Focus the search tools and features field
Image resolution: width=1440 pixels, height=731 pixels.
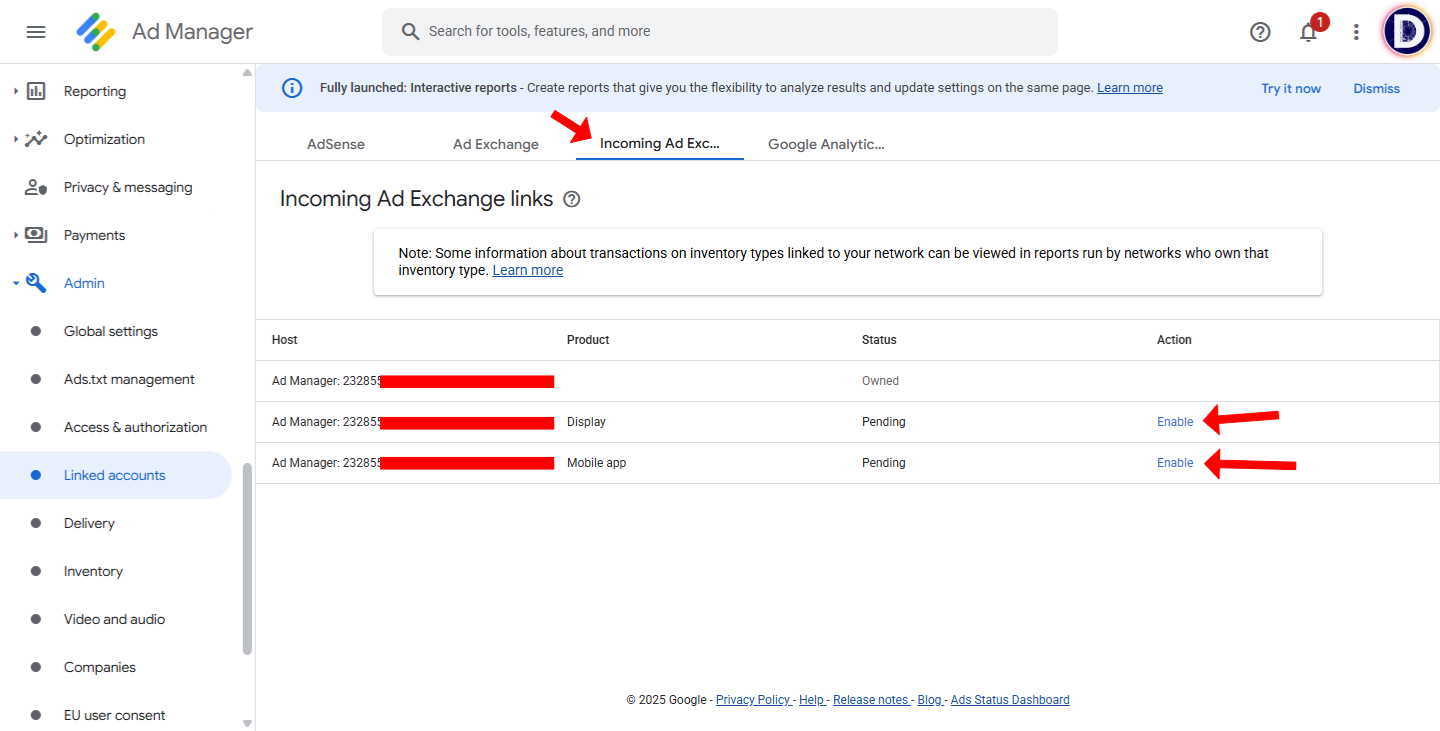click(x=720, y=32)
